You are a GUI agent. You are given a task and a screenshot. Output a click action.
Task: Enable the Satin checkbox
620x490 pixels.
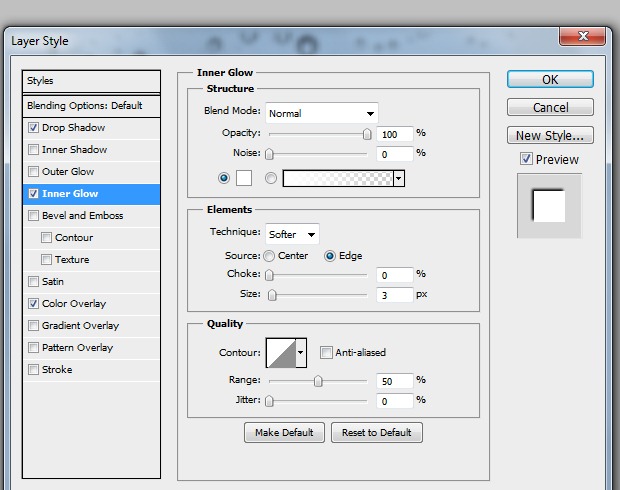tap(33, 281)
